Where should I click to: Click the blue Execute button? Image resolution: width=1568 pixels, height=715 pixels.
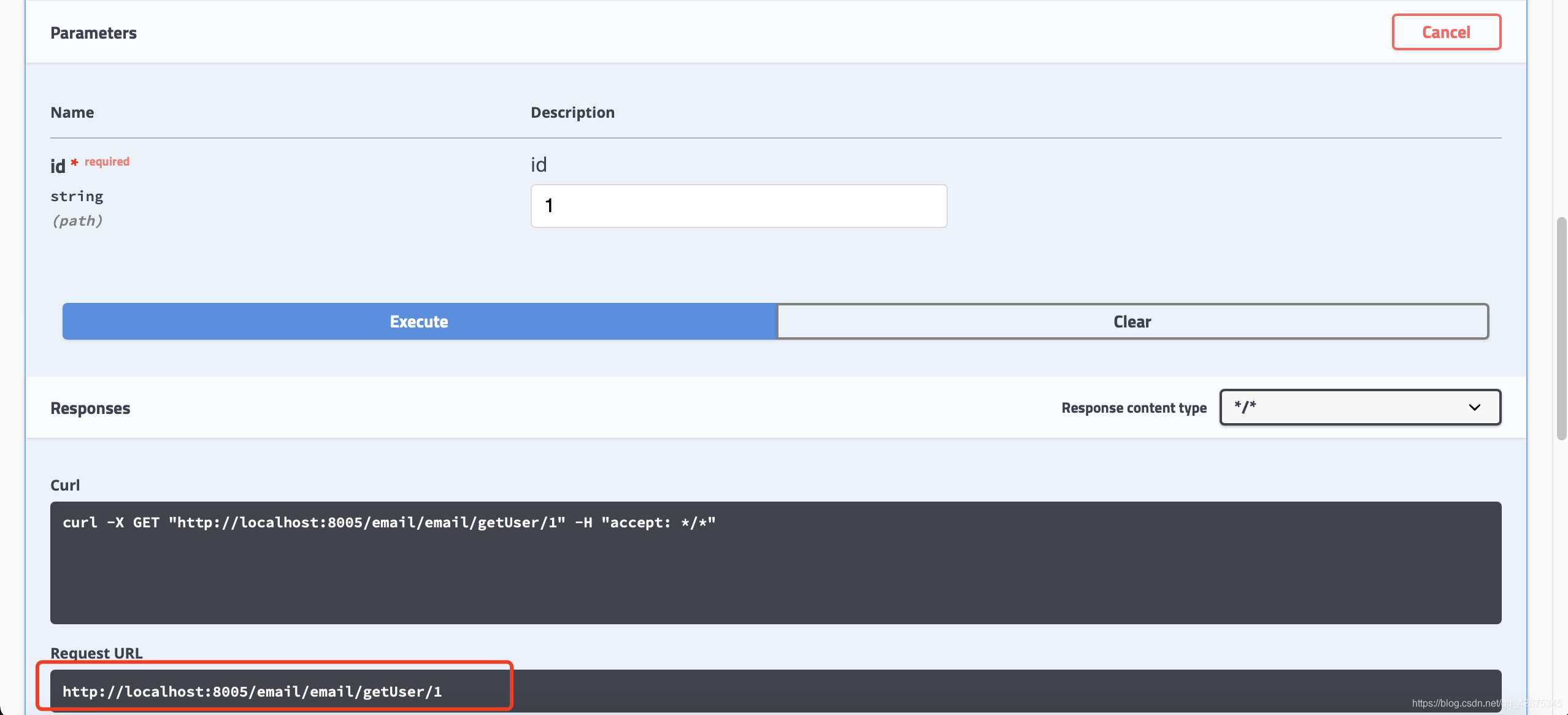[419, 321]
